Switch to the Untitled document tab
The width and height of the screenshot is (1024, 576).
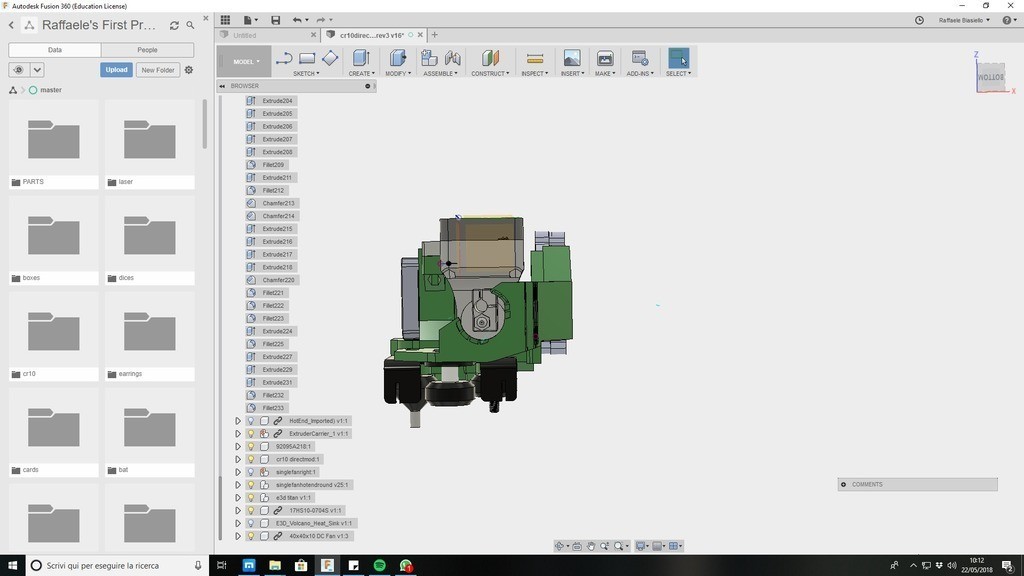point(268,35)
